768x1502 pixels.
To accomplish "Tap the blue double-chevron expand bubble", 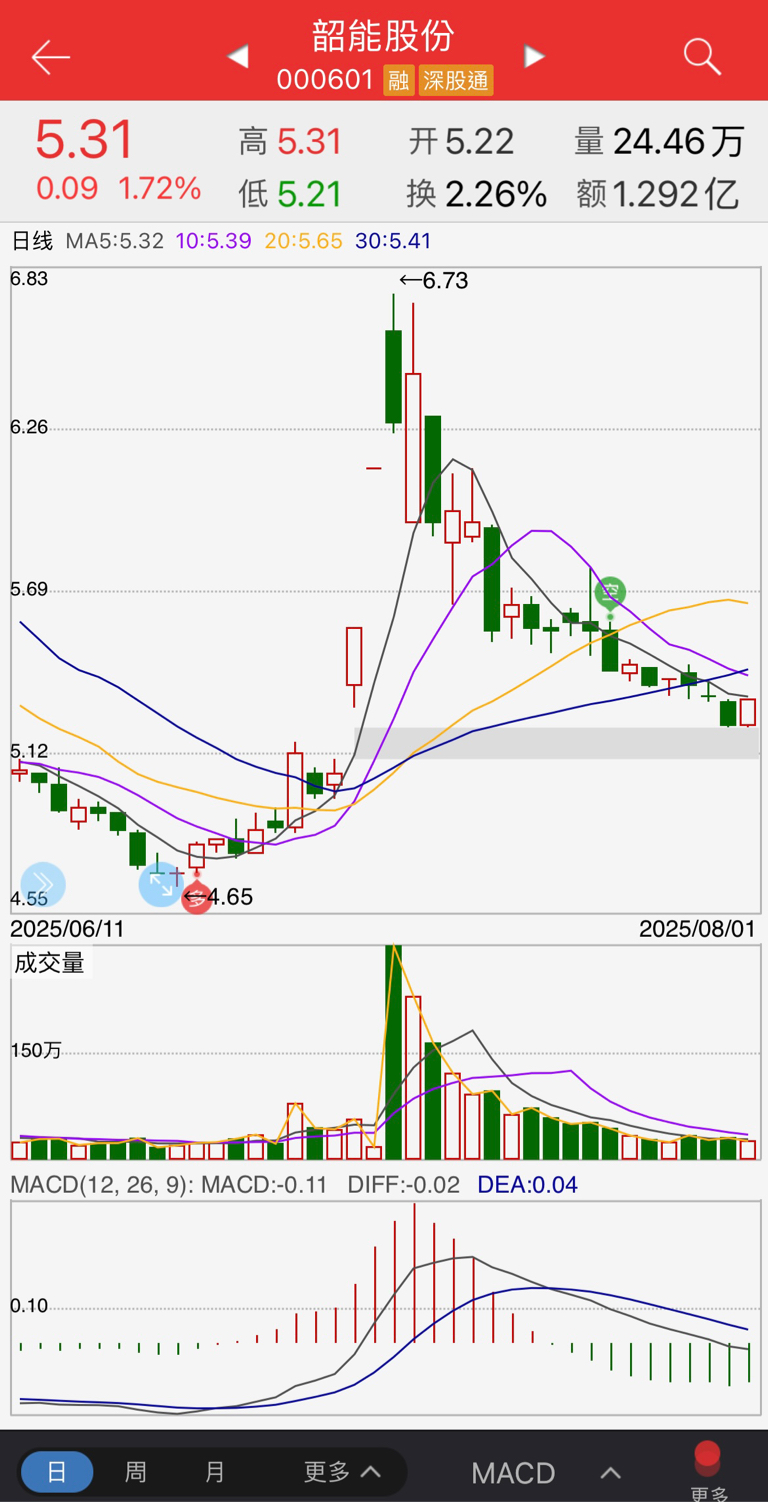I will (x=43, y=884).
